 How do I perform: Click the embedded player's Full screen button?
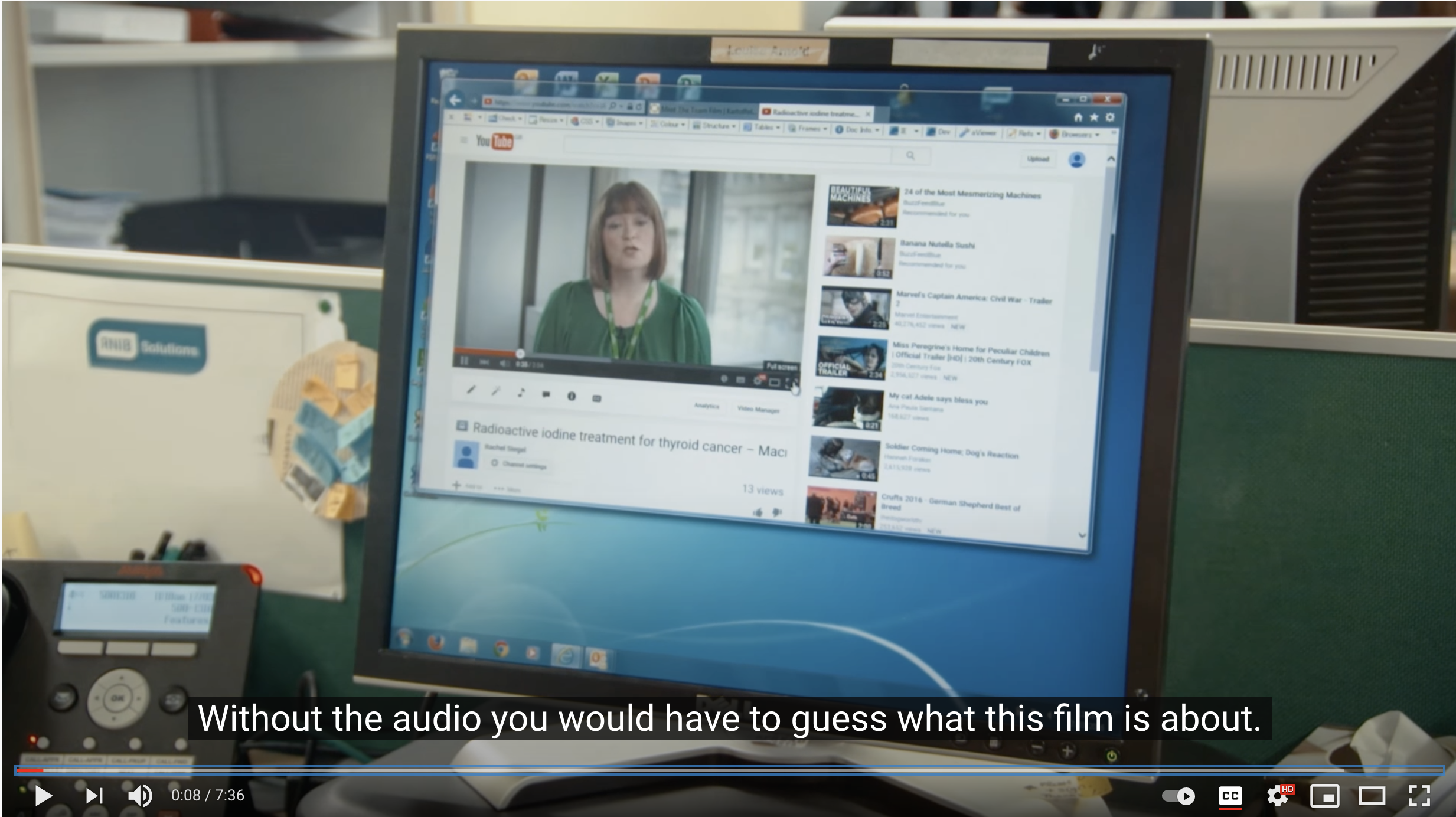point(791,383)
